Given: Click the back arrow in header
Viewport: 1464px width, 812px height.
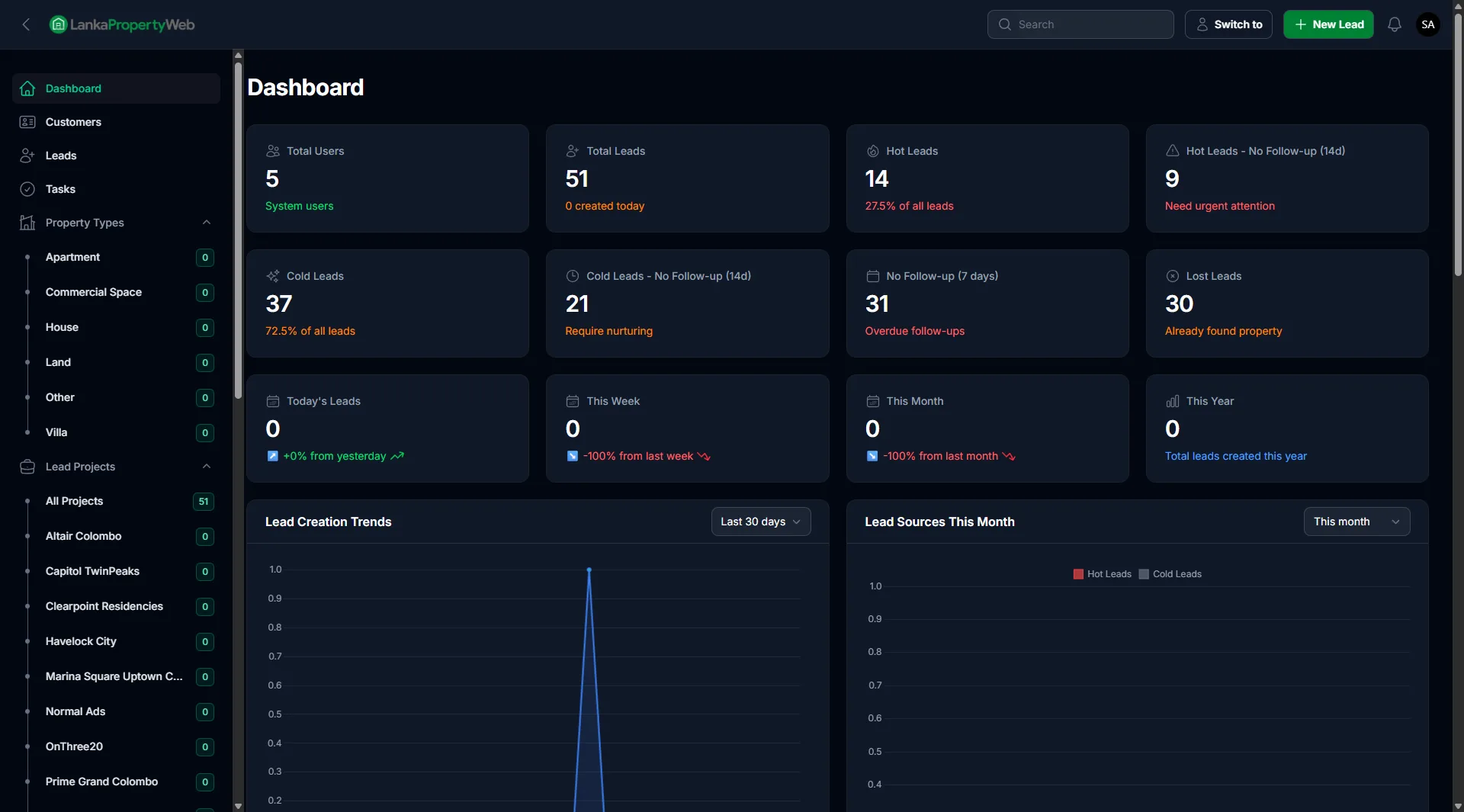Looking at the screenshot, I should pyautogui.click(x=26, y=24).
